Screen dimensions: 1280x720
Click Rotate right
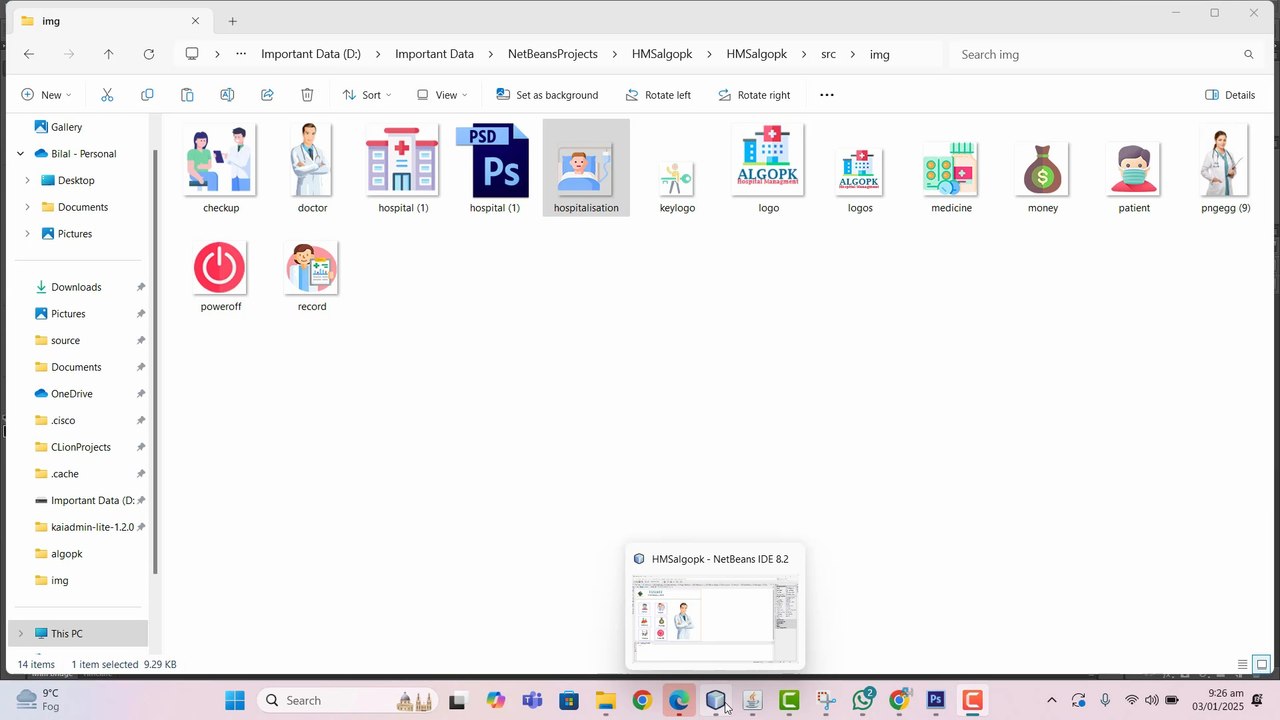pos(754,95)
